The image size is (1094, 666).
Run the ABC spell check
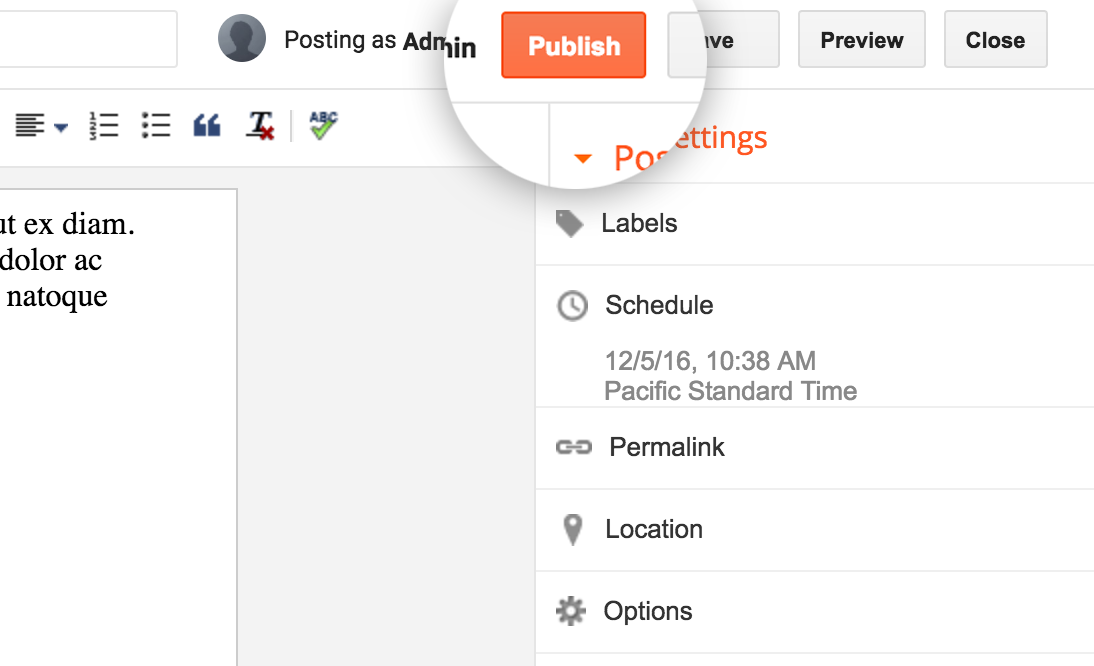[323, 126]
